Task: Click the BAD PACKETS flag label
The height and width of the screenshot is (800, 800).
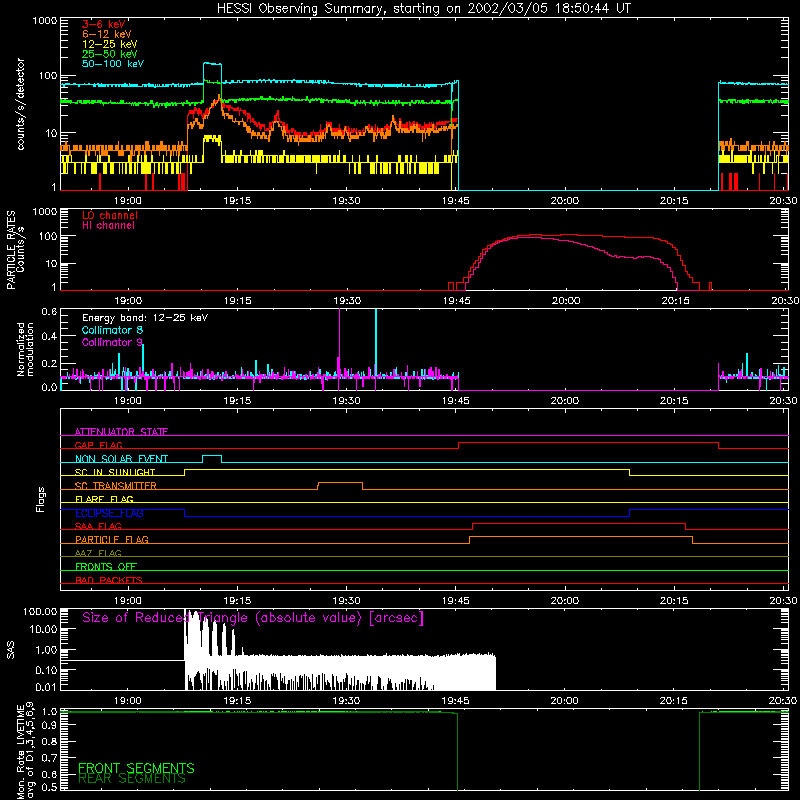Action: (x=109, y=580)
